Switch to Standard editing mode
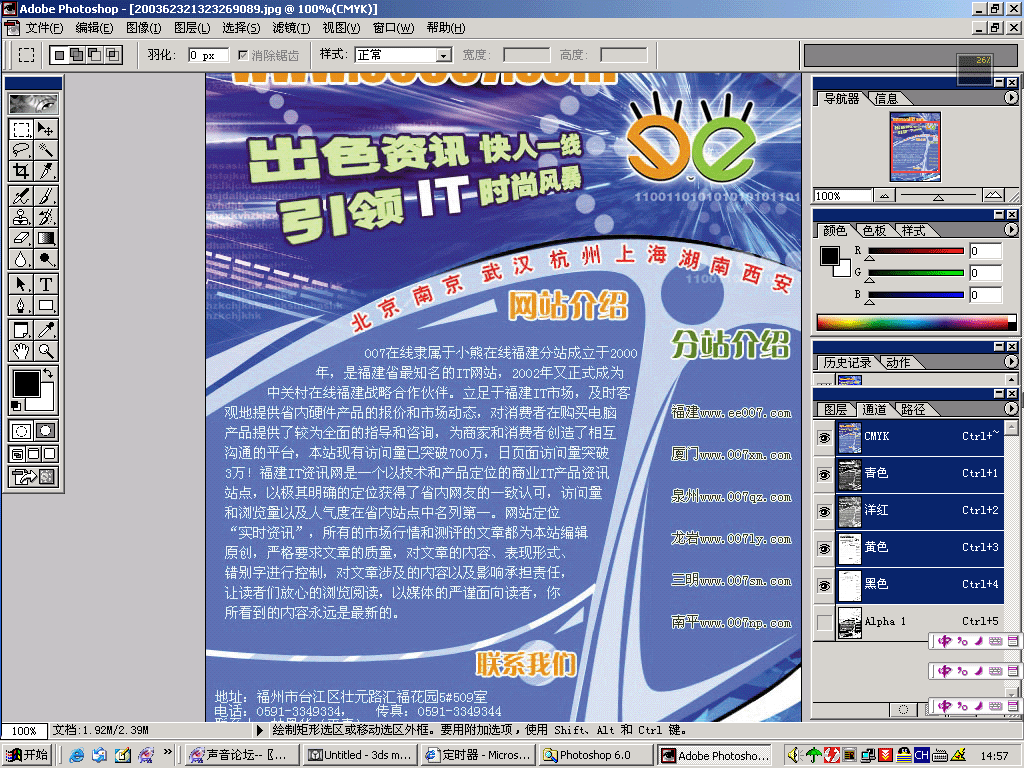Image resolution: width=1024 pixels, height=768 pixels. tap(22, 431)
